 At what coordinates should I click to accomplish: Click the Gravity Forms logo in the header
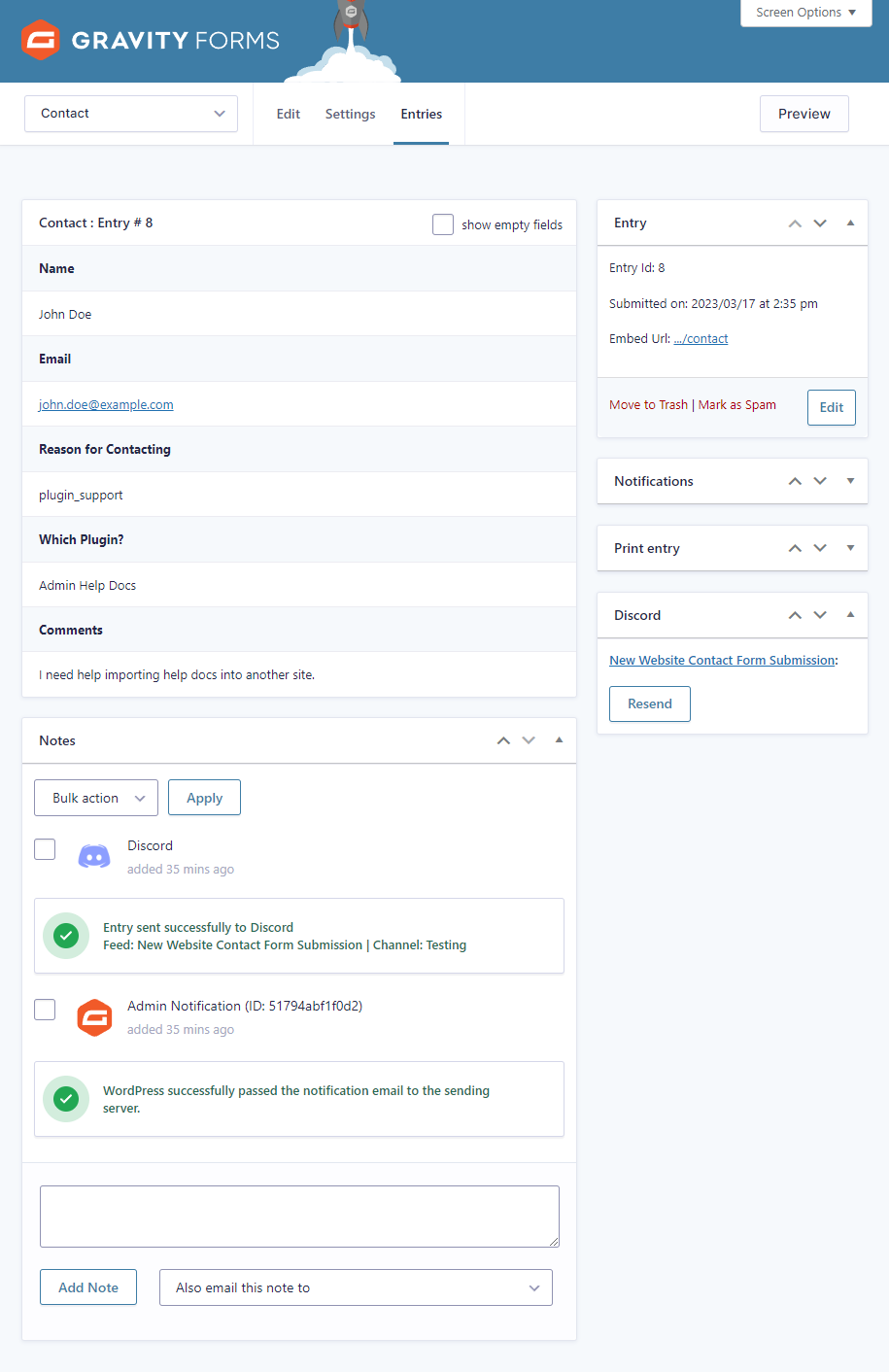(149, 41)
